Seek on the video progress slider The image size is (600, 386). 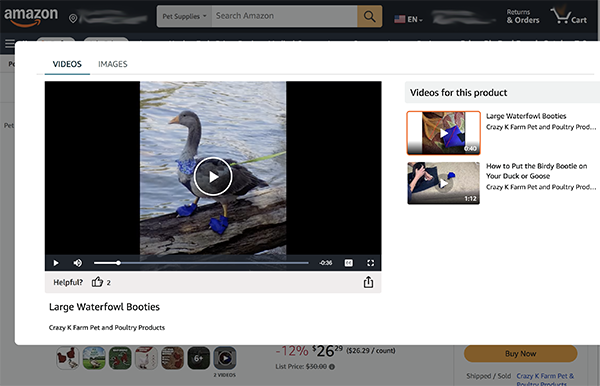coord(201,263)
